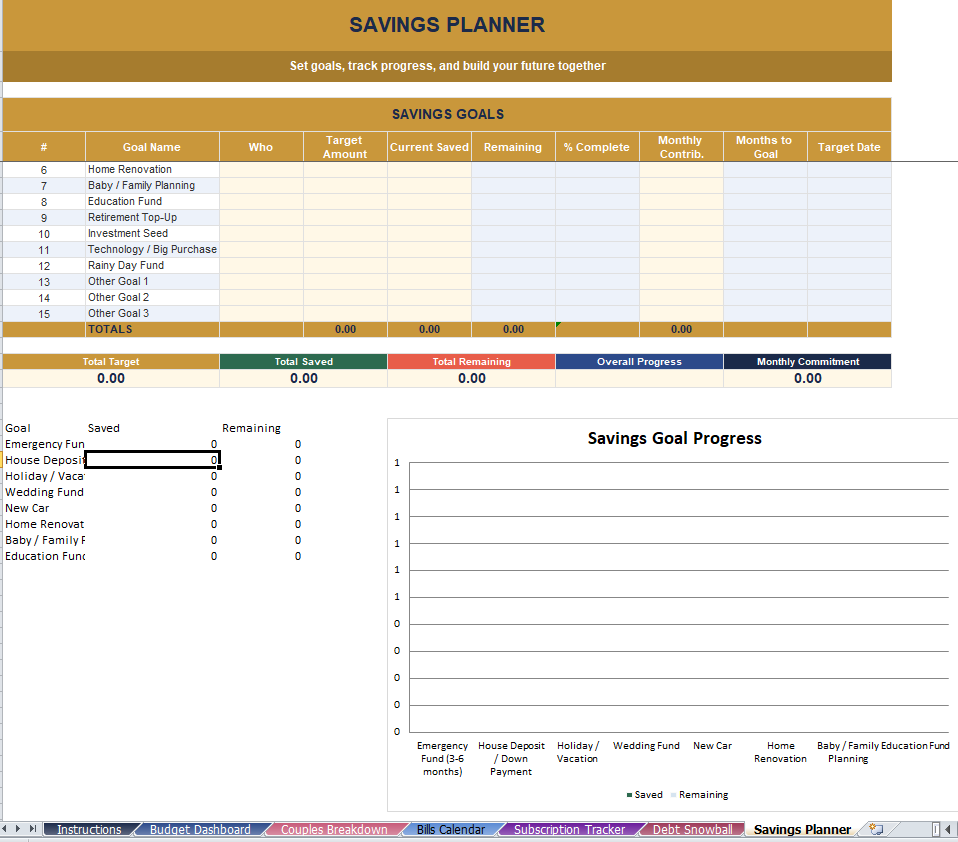Click last sheet navigation arrow

pyautogui.click(x=32, y=829)
